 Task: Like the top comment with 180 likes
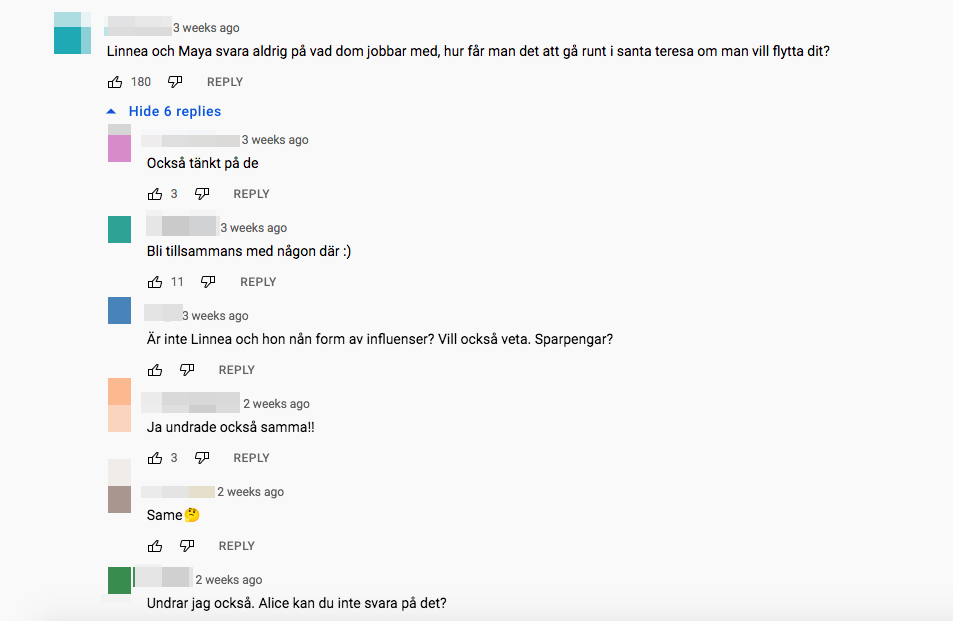click(115, 82)
